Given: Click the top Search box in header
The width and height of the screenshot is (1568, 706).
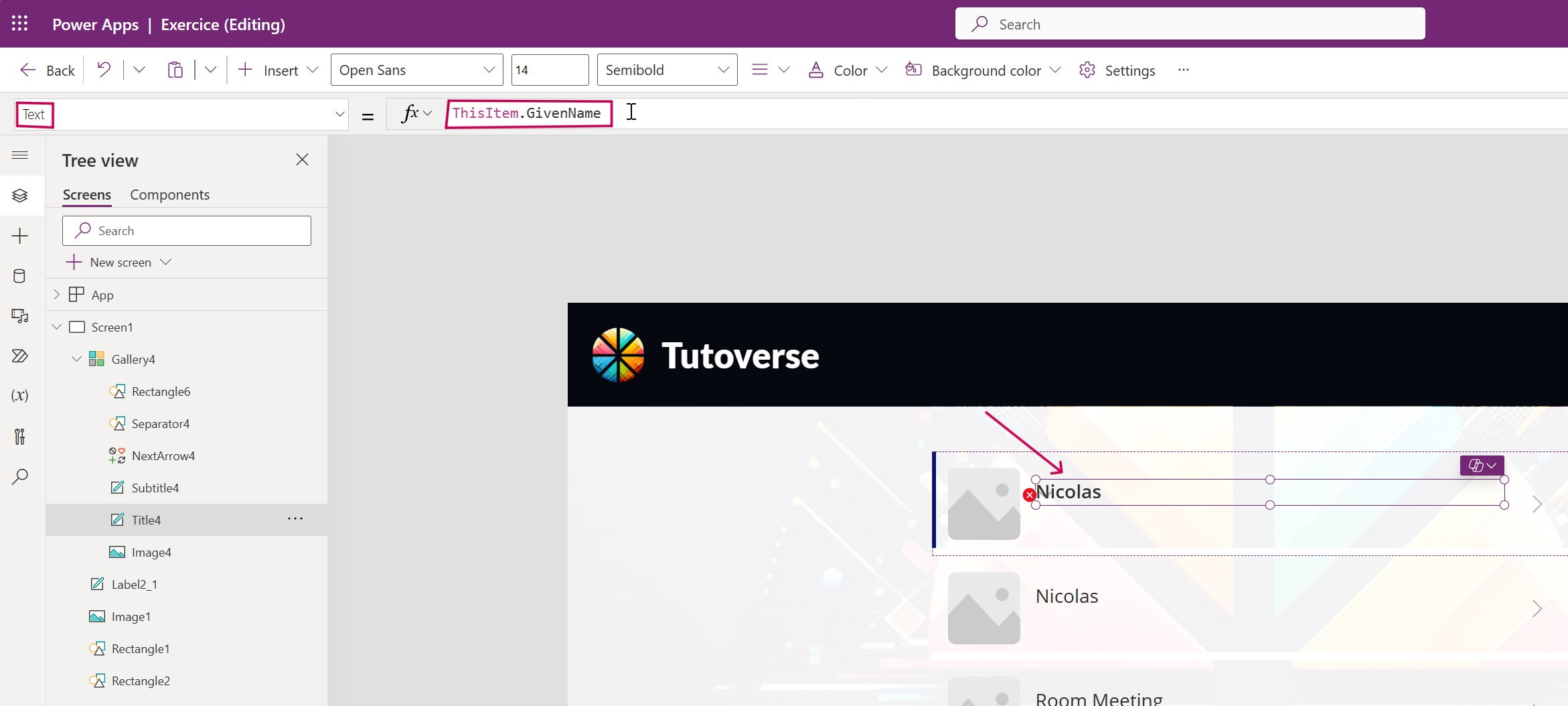Looking at the screenshot, I should point(1190,24).
